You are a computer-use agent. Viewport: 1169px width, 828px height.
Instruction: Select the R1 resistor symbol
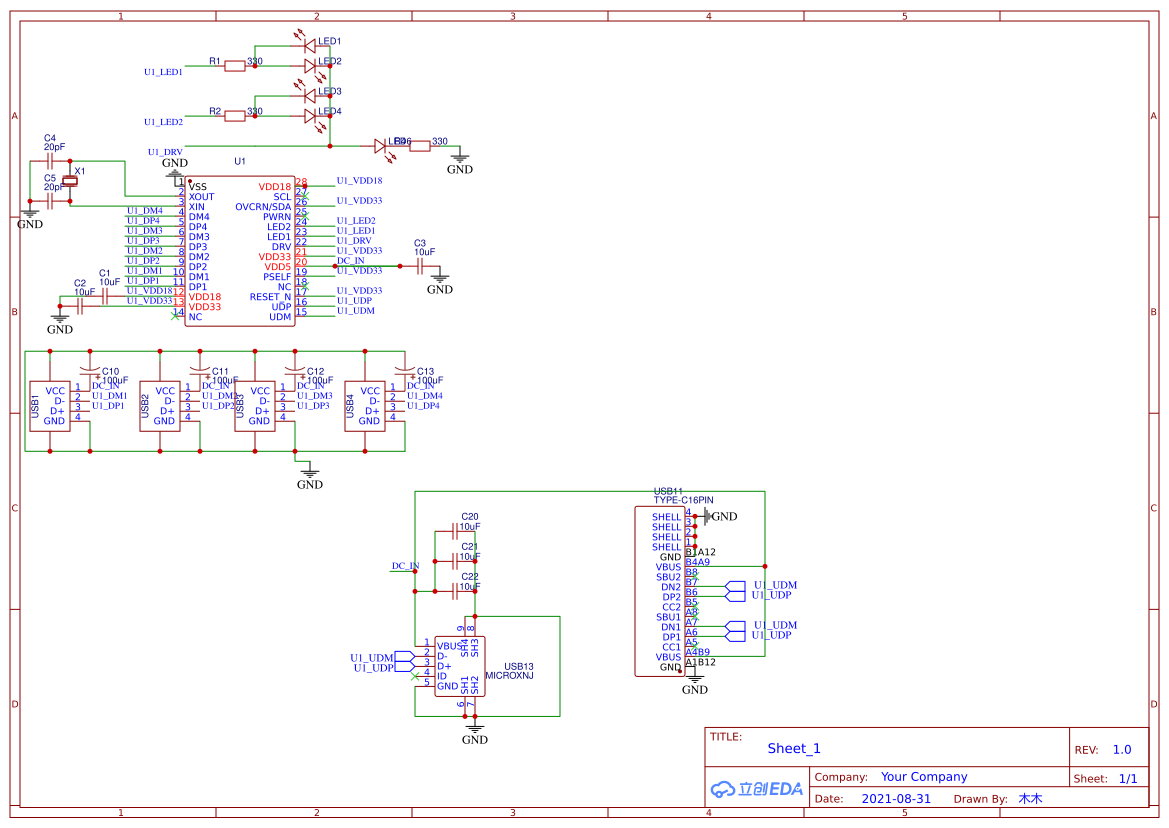(235, 66)
